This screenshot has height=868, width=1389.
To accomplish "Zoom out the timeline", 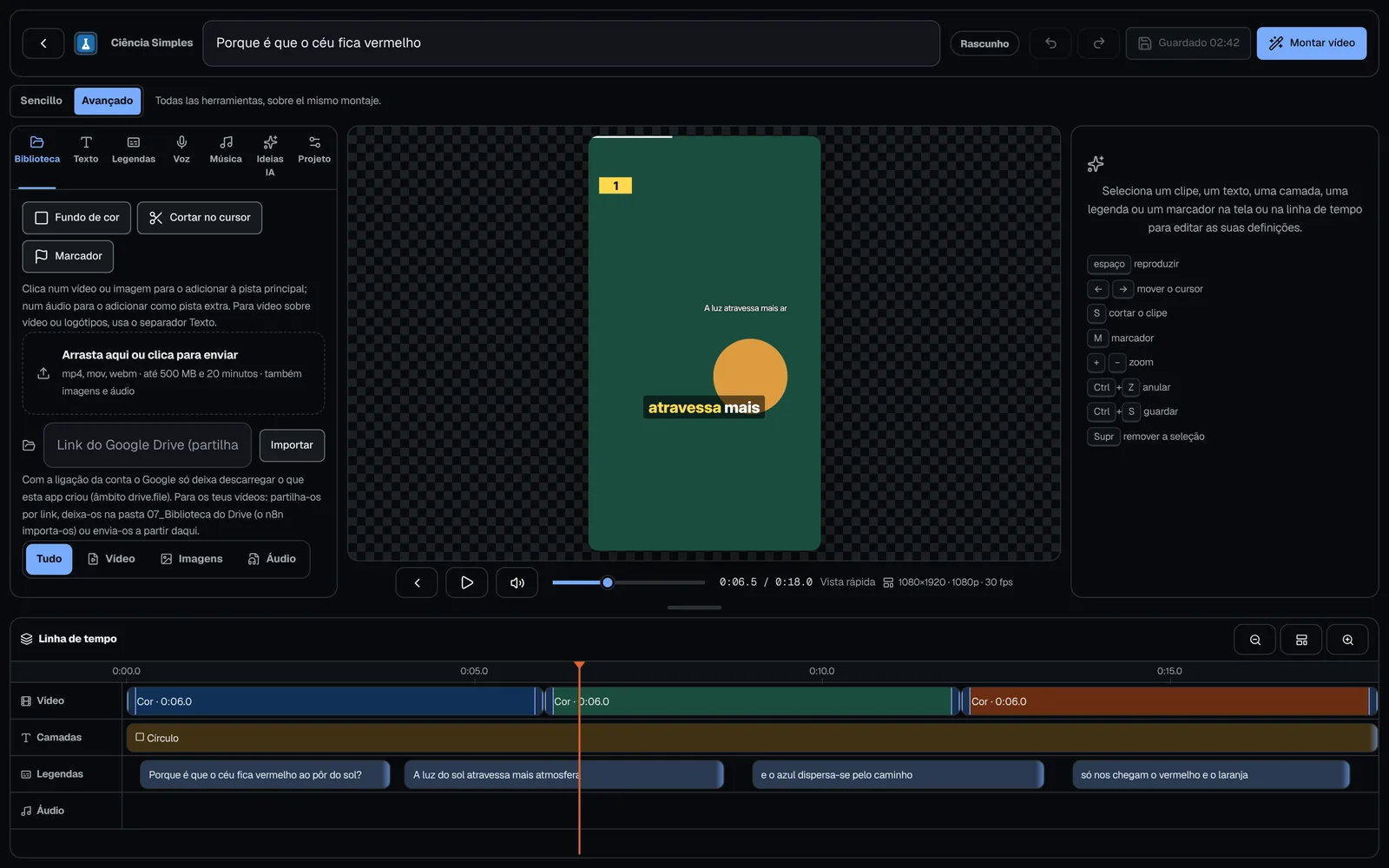I will point(1254,640).
